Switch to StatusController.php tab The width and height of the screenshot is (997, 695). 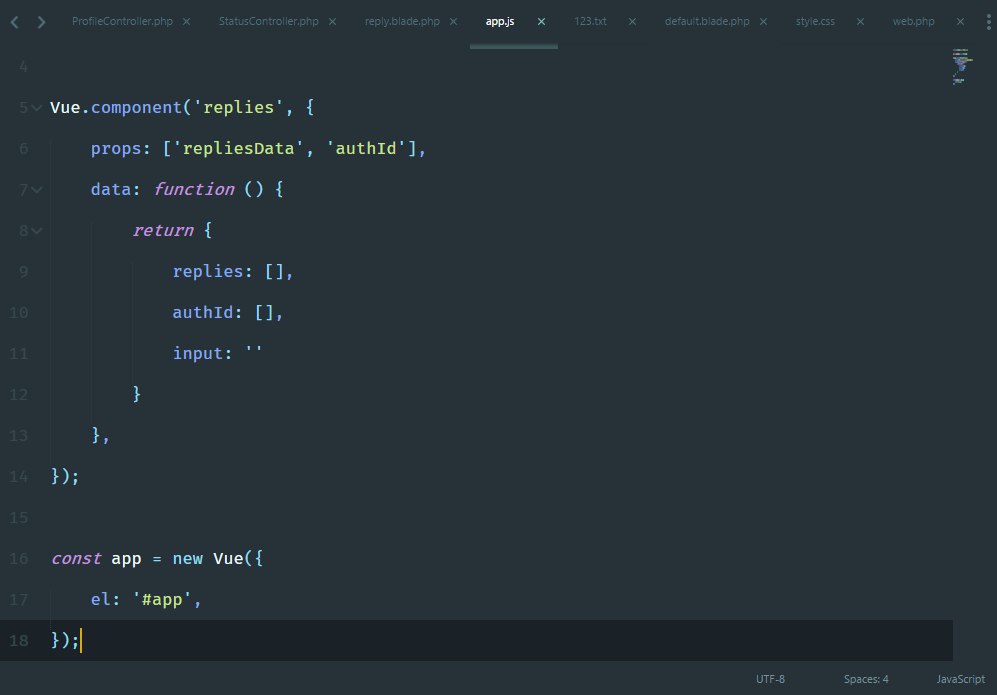pos(268,21)
